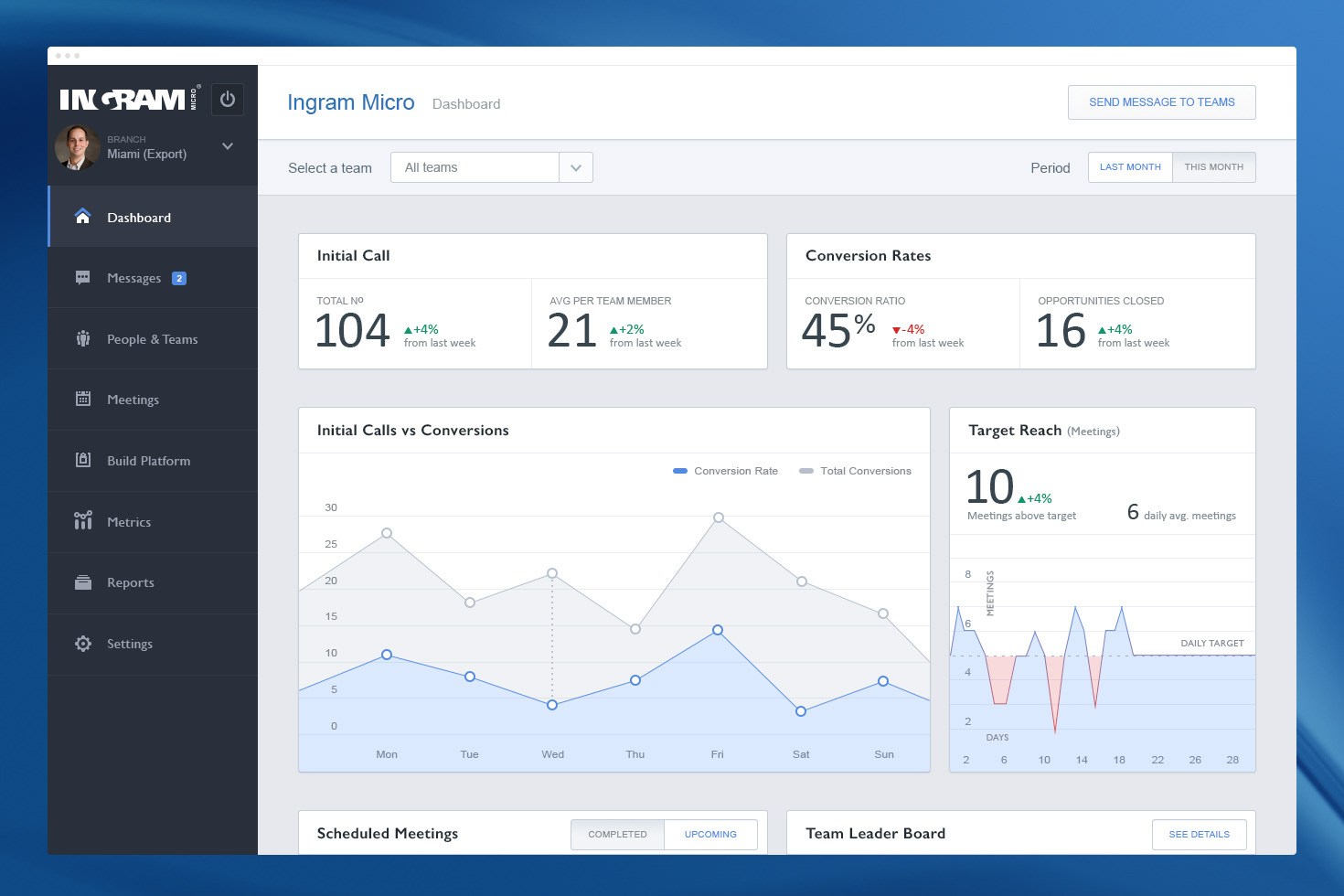Go to People & Teams section
Screen dimensions: 1344x896
(153, 339)
